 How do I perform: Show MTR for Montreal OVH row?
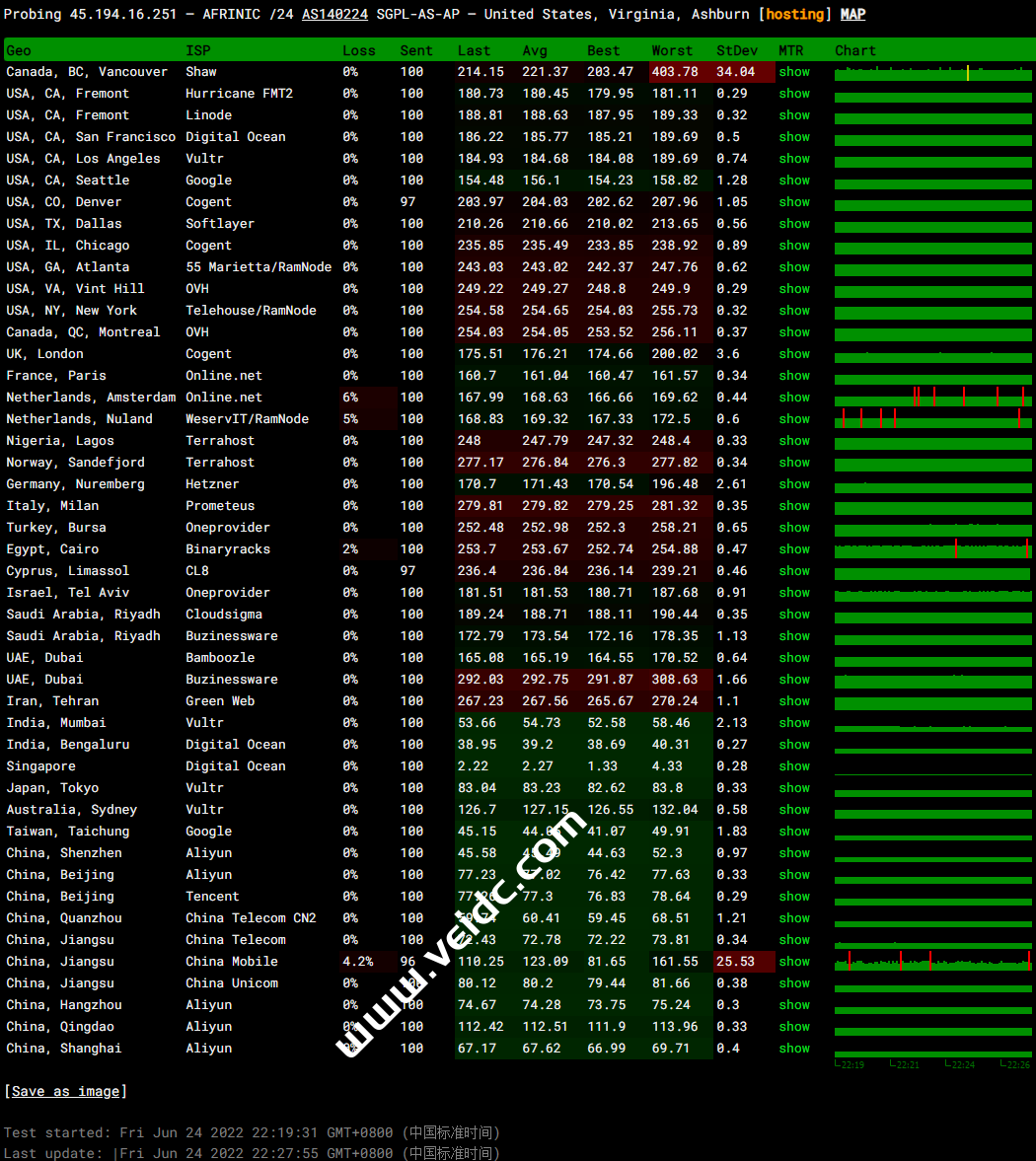pyautogui.click(x=794, y=332)
